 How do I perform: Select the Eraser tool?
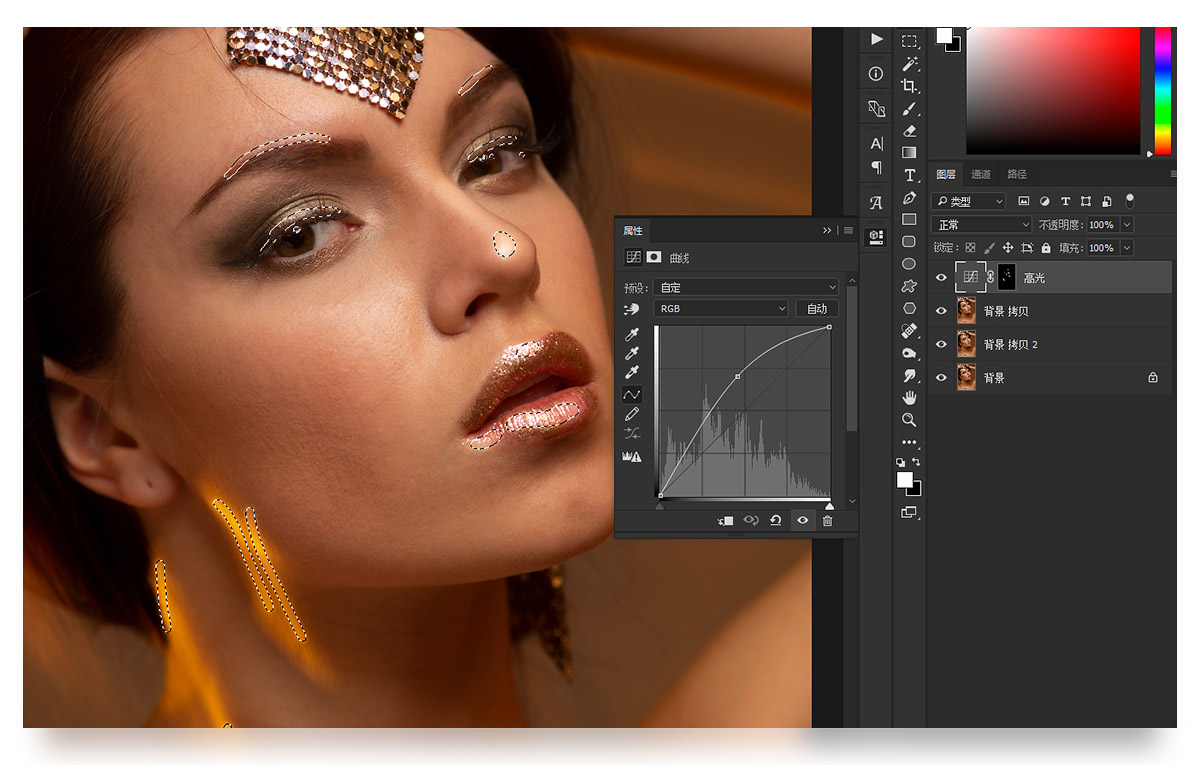(x=909, y=130)
